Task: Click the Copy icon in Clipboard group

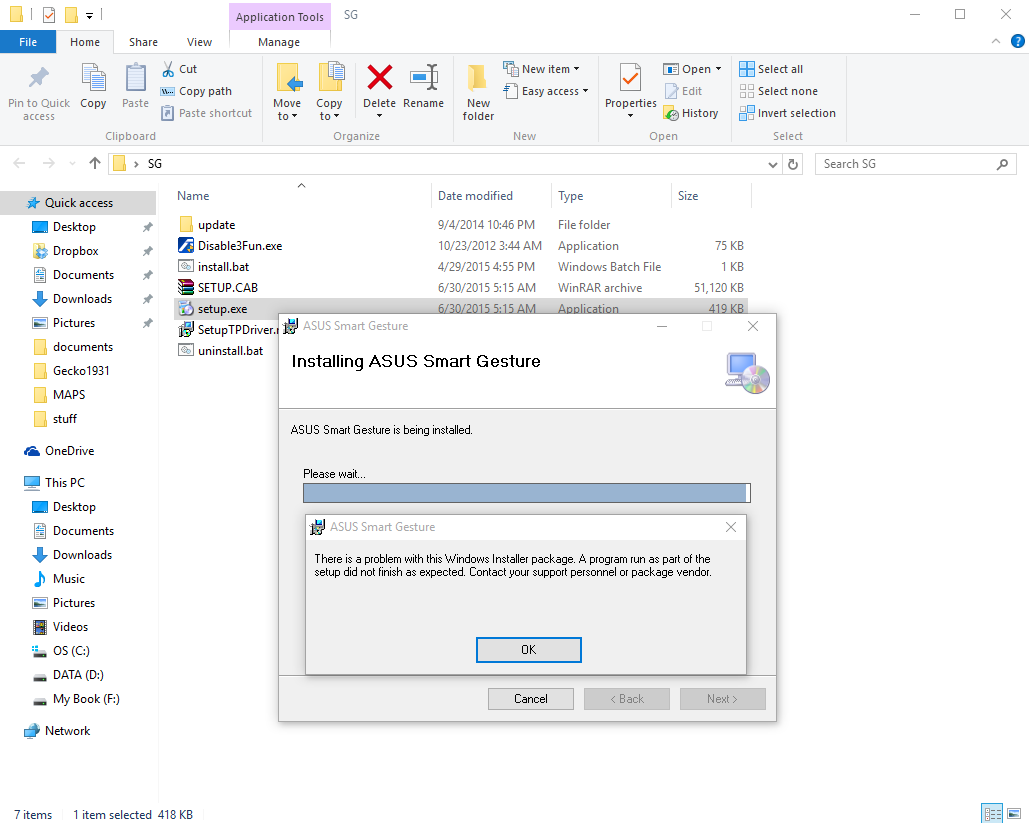Action: click(93, 78)
